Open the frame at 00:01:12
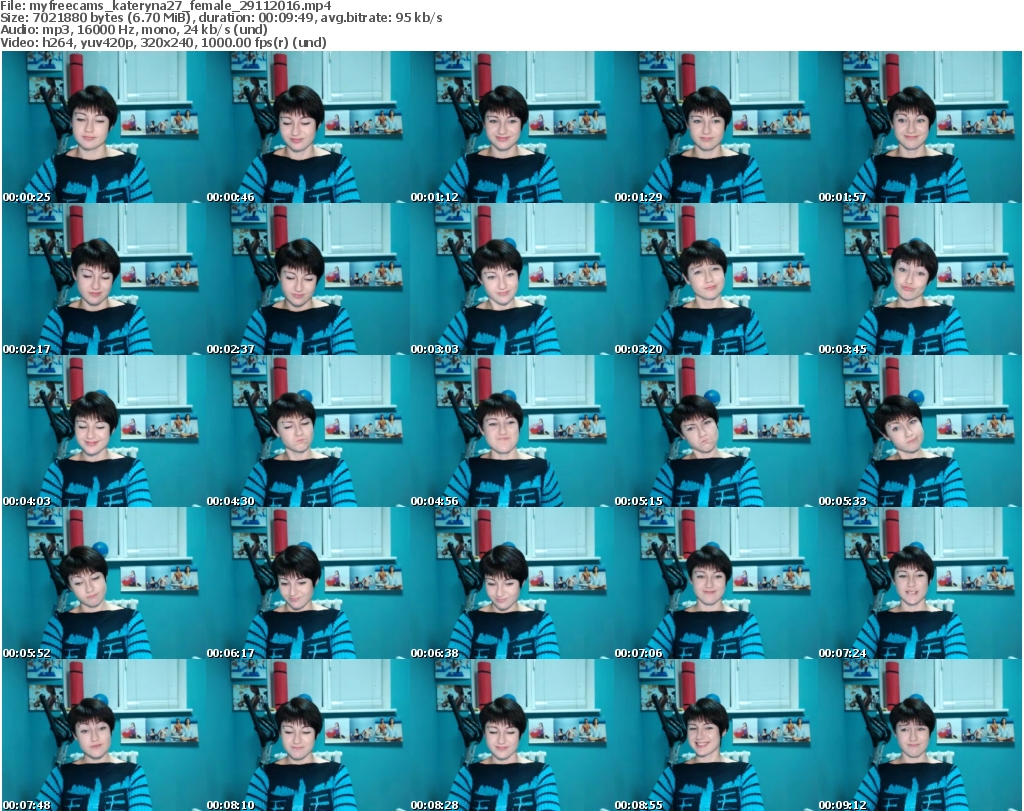 coord(511,127)
